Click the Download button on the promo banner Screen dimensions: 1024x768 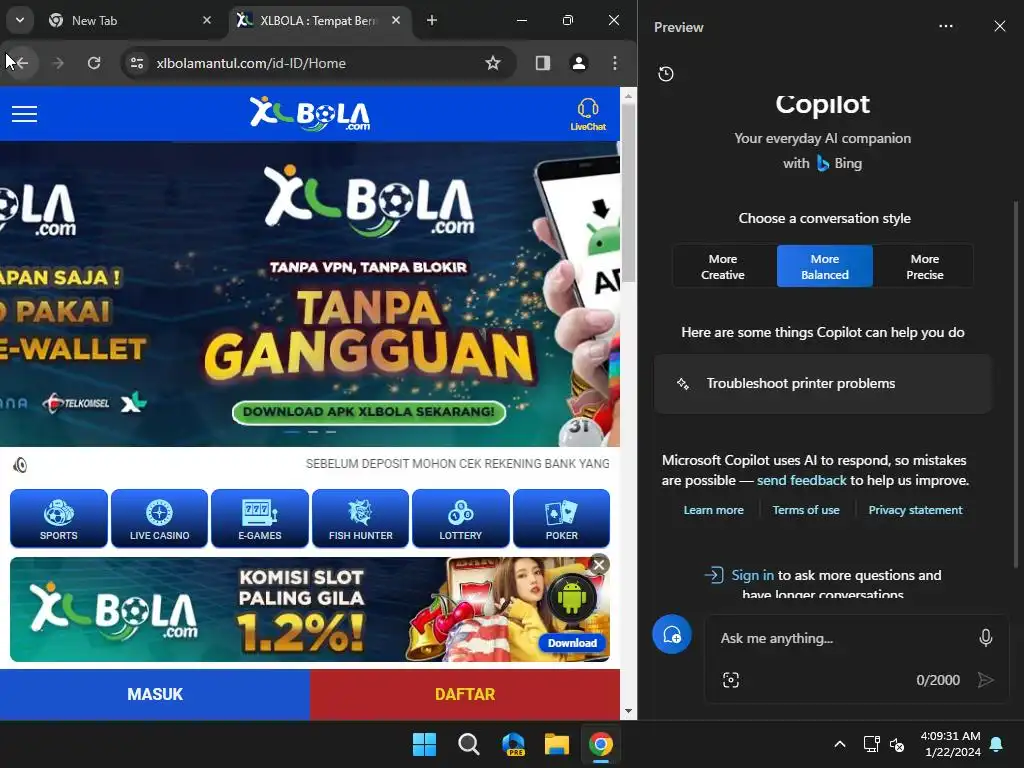[x=572, y=643]
